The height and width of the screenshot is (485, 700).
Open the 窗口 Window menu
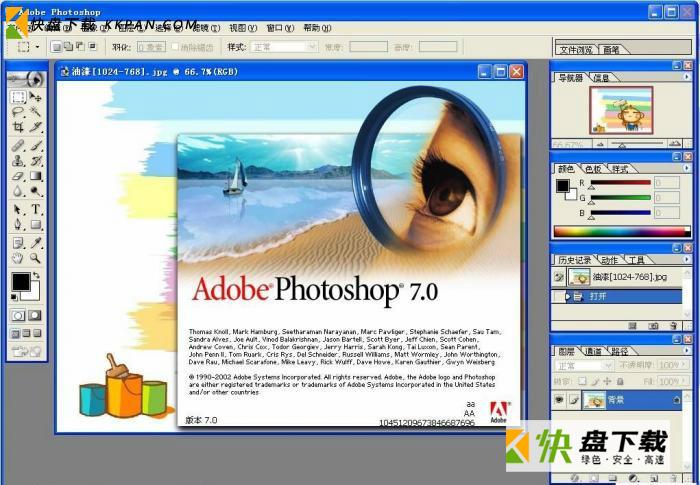click(x=280, y=28)
